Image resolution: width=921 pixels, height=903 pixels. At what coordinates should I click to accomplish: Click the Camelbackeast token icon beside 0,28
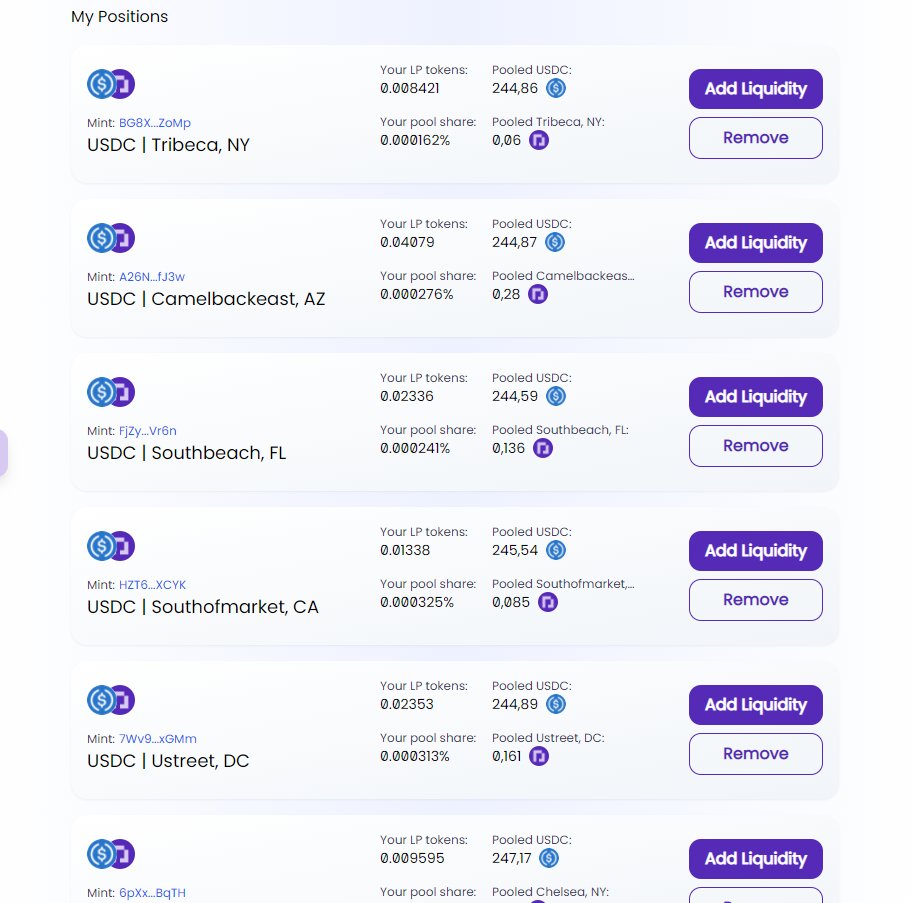pyautogui.click(x=537, y=294)
